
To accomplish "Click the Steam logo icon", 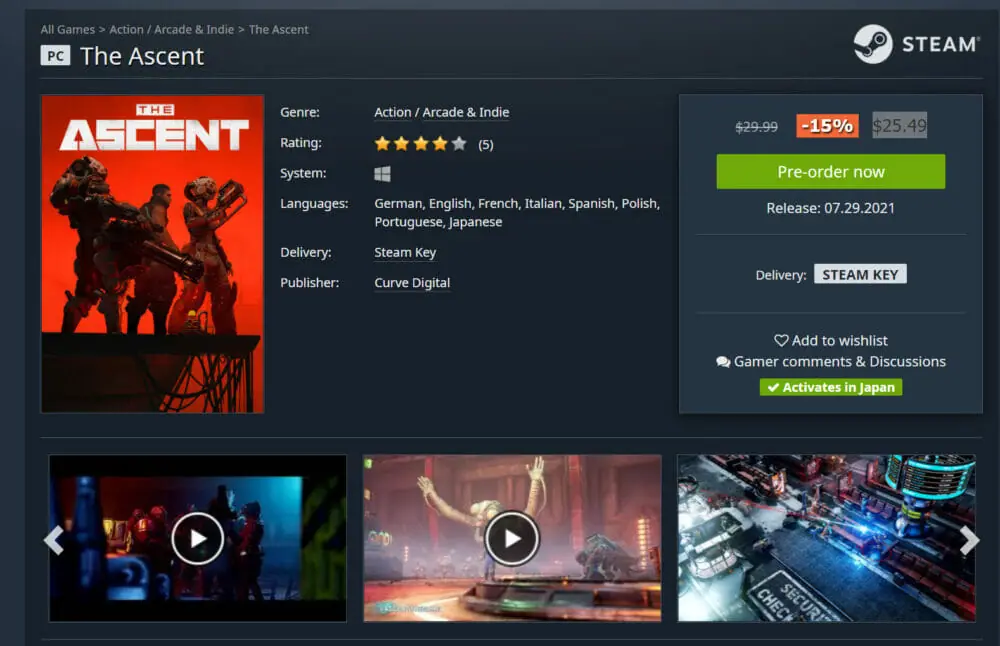I will [872, 44].
